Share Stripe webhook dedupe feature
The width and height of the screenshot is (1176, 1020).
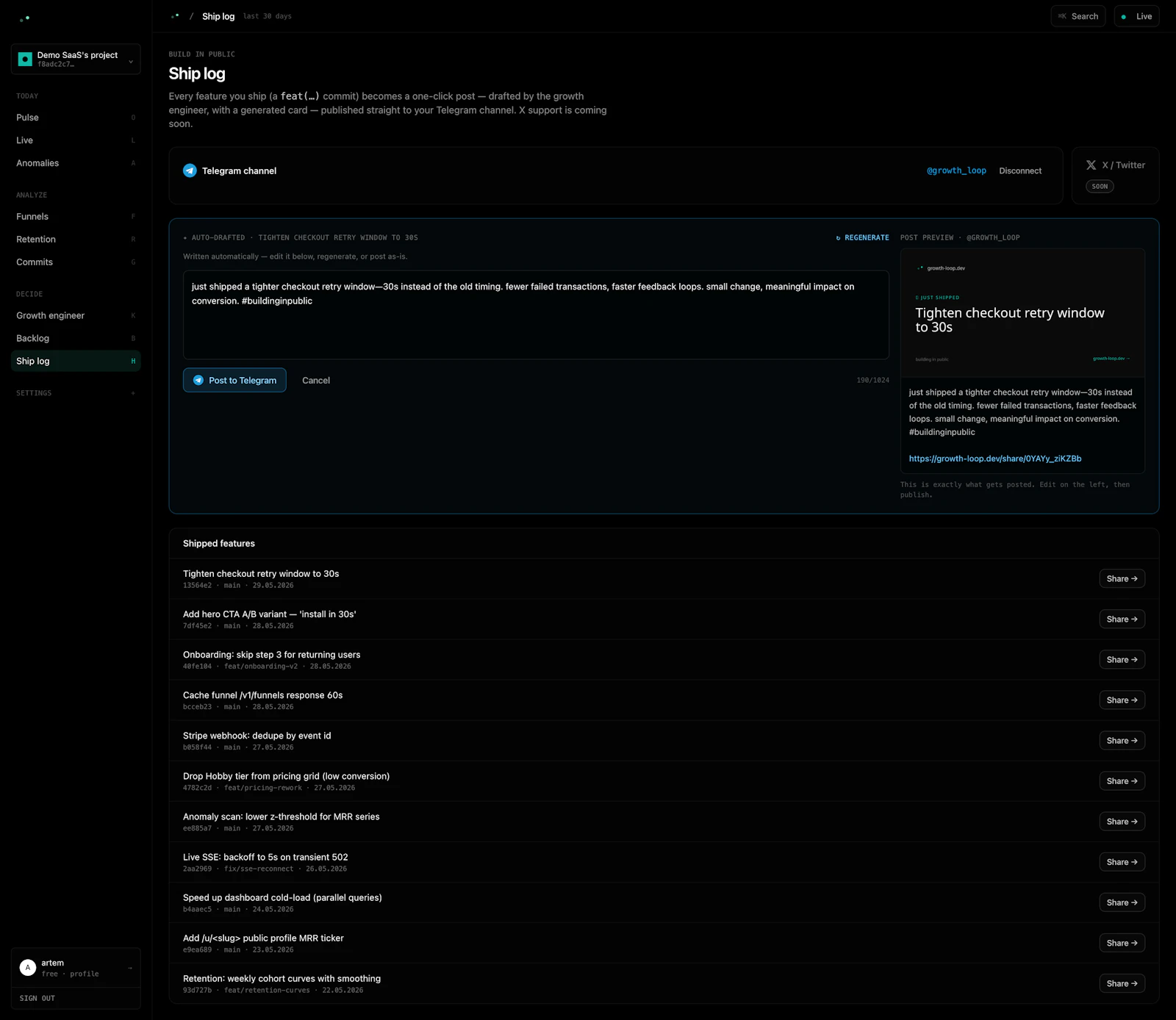(1122, 741)
